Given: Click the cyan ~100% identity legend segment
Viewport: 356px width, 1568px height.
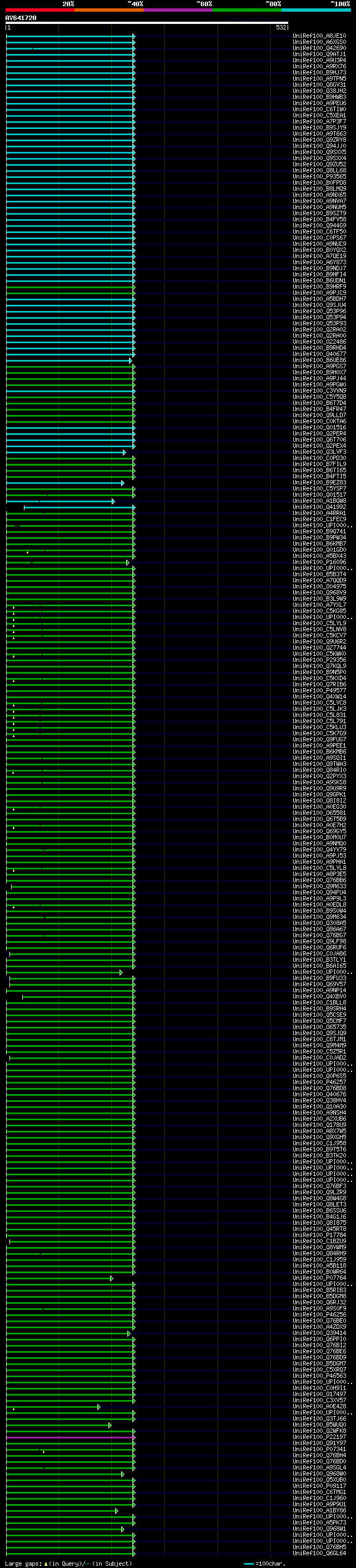Looking at the screenshot, I should pyautogui.click(x=317, y=10).
